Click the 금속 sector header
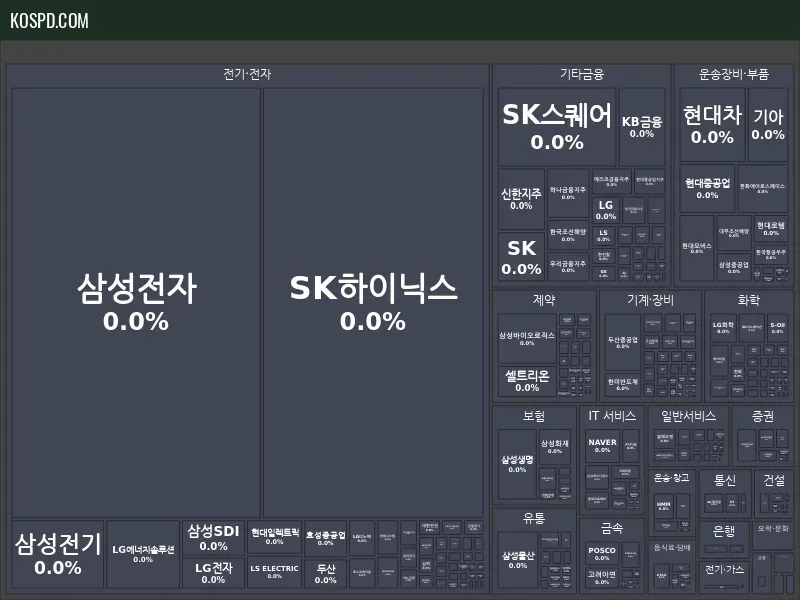 tap(612, 528)
